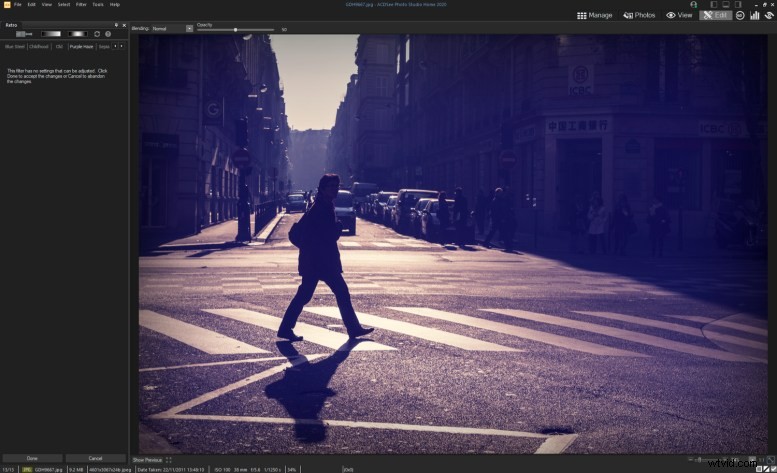
Task: Select the radial gradient tool
Action: (x=77, y=34)
